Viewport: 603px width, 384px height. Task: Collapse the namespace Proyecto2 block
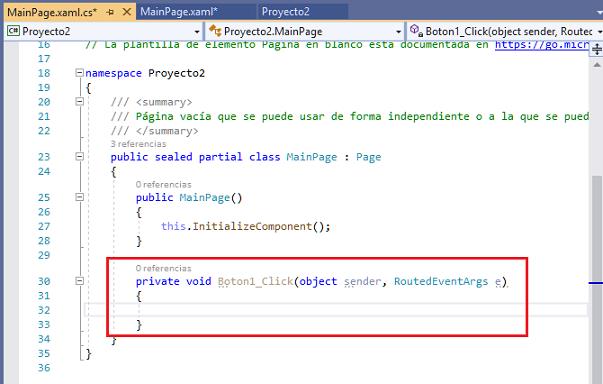coord(79,73)
